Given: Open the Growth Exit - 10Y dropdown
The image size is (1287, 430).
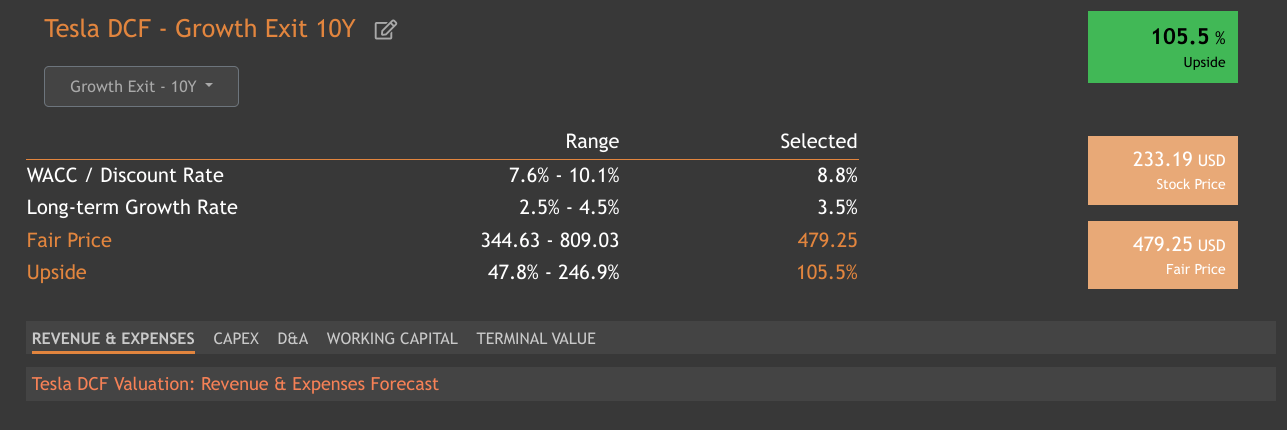Looking at the screenshot, I should pos(141,86).
